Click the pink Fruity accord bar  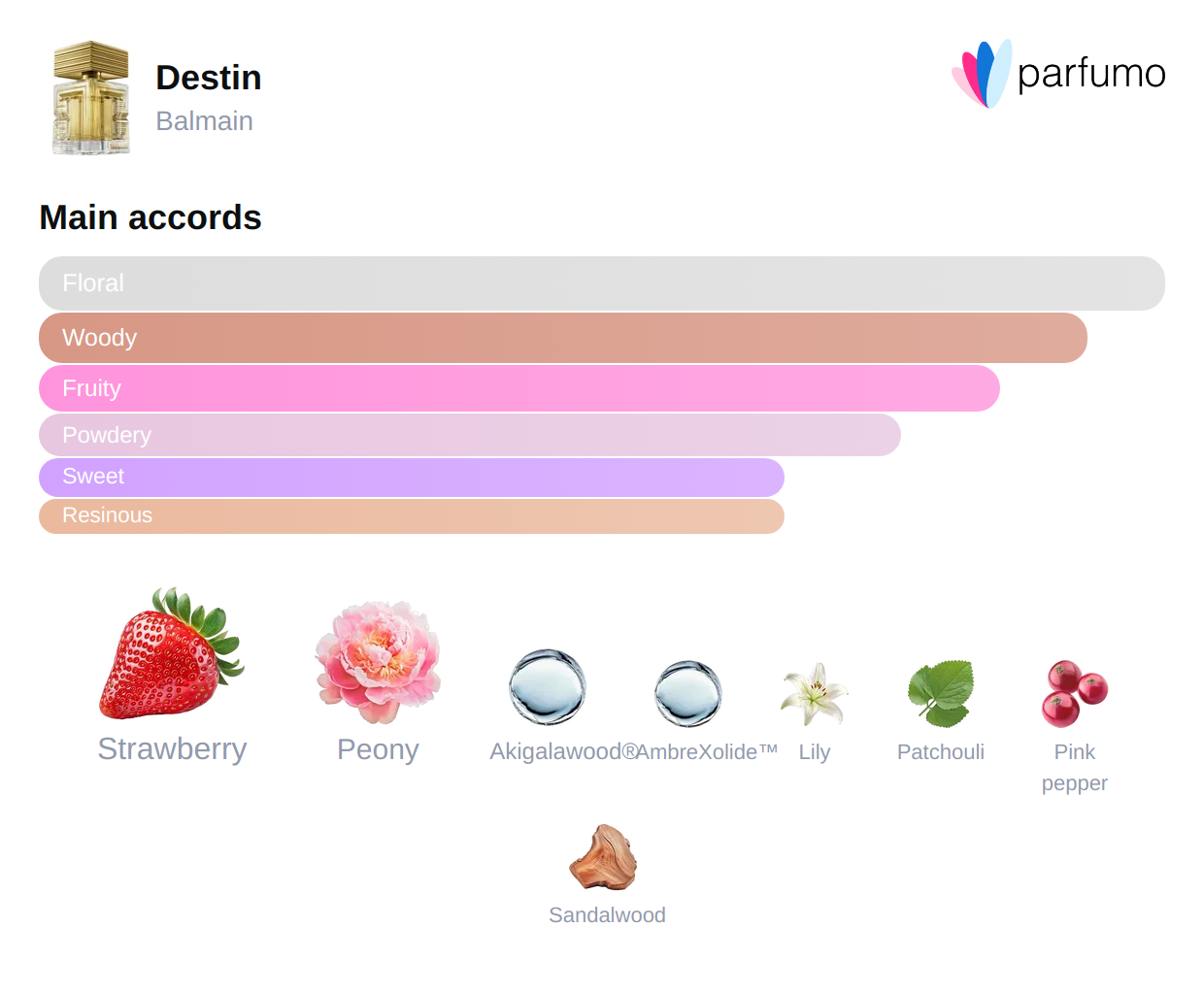(x=519, y=388)
